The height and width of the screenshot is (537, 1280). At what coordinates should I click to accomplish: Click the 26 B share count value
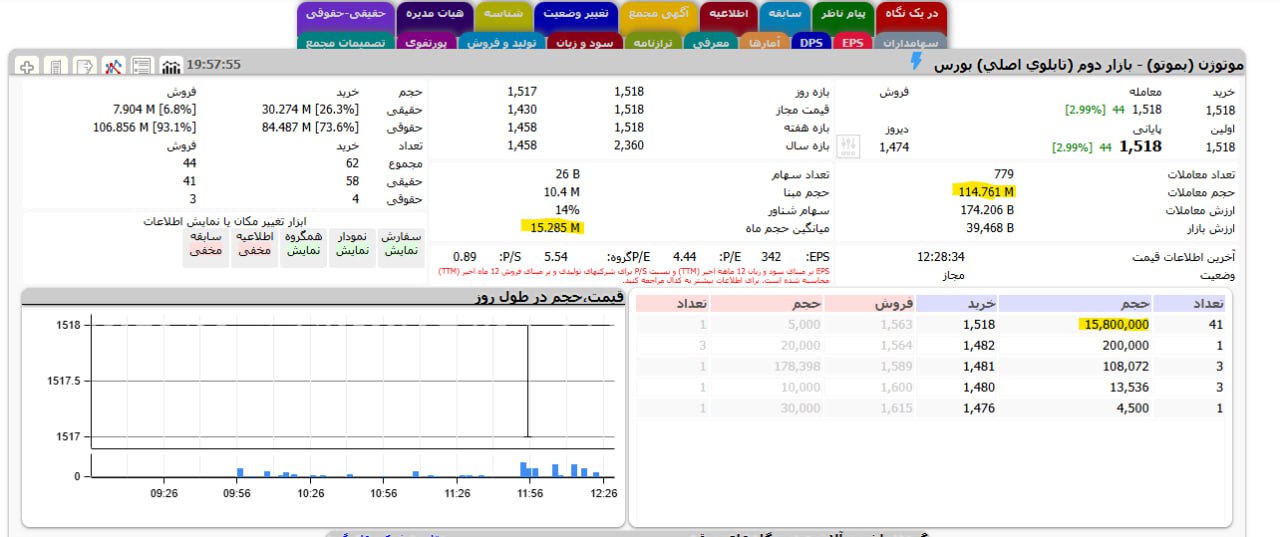(567, 174)
